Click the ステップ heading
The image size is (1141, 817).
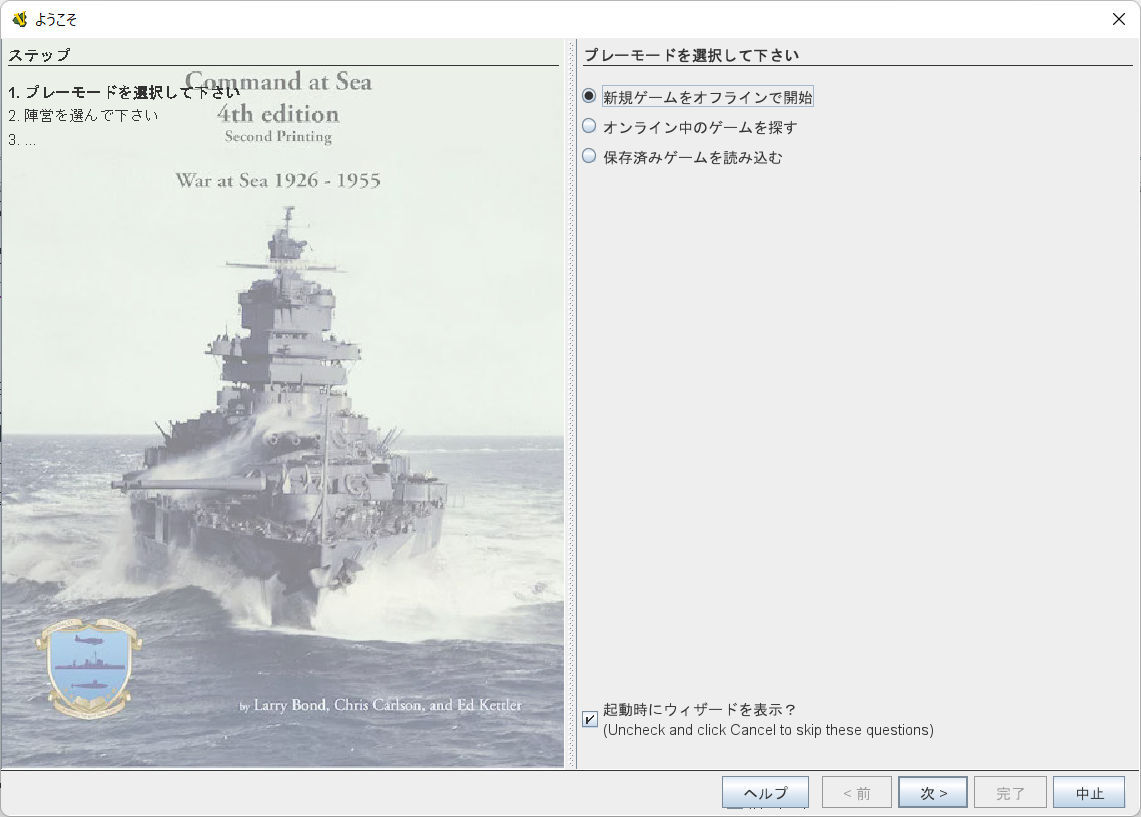(x=39, y=55)
